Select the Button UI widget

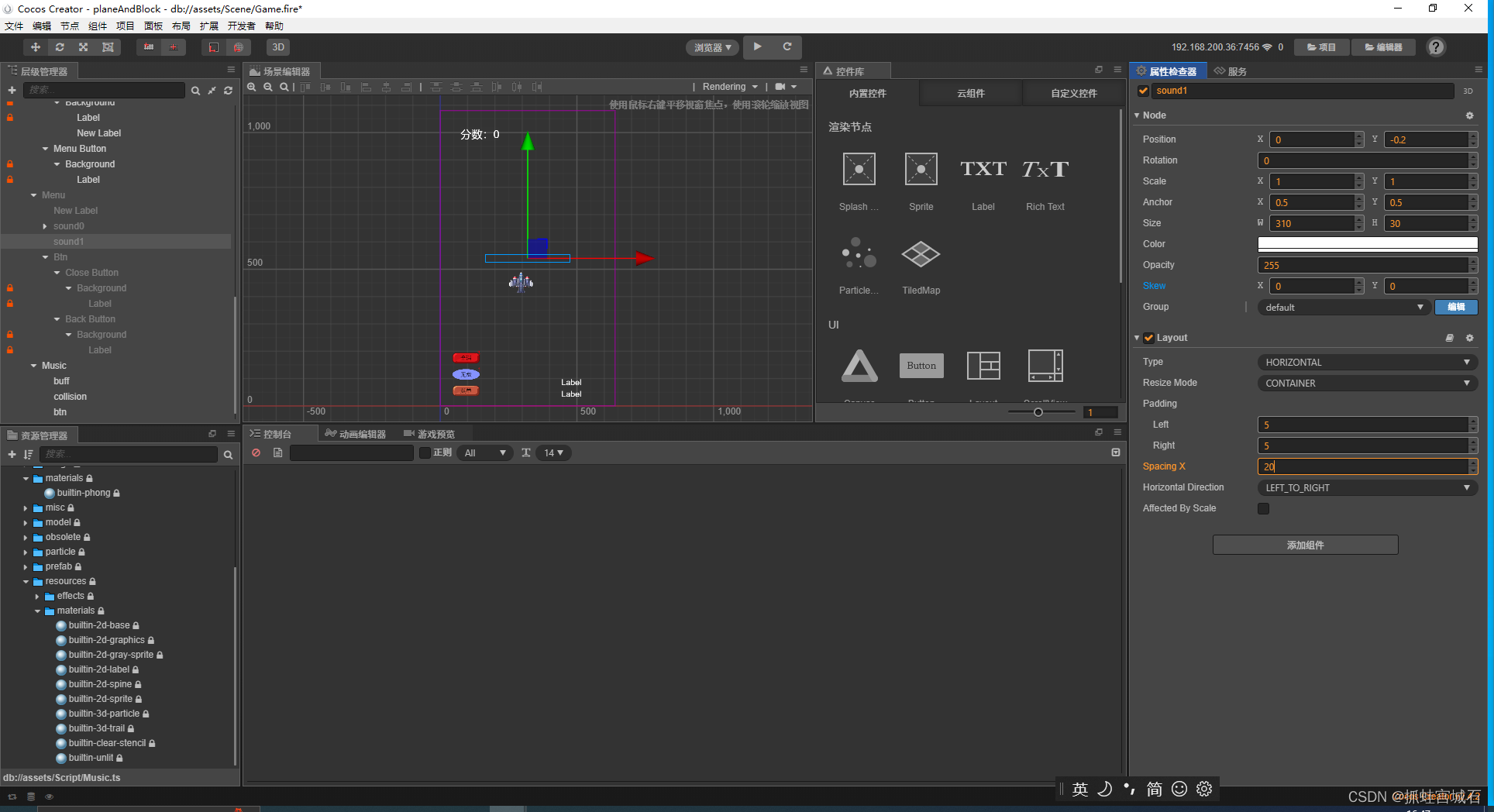click(x=921, y=366)
